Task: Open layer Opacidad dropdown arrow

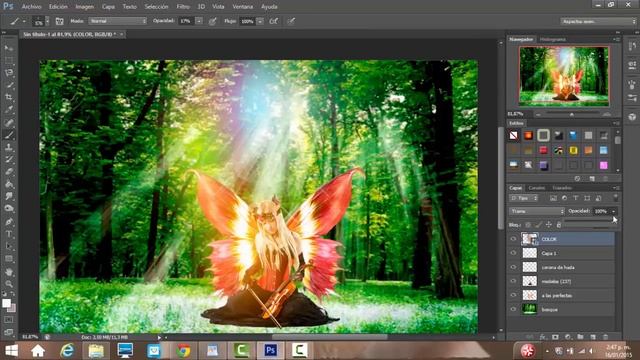Action: 613,211
